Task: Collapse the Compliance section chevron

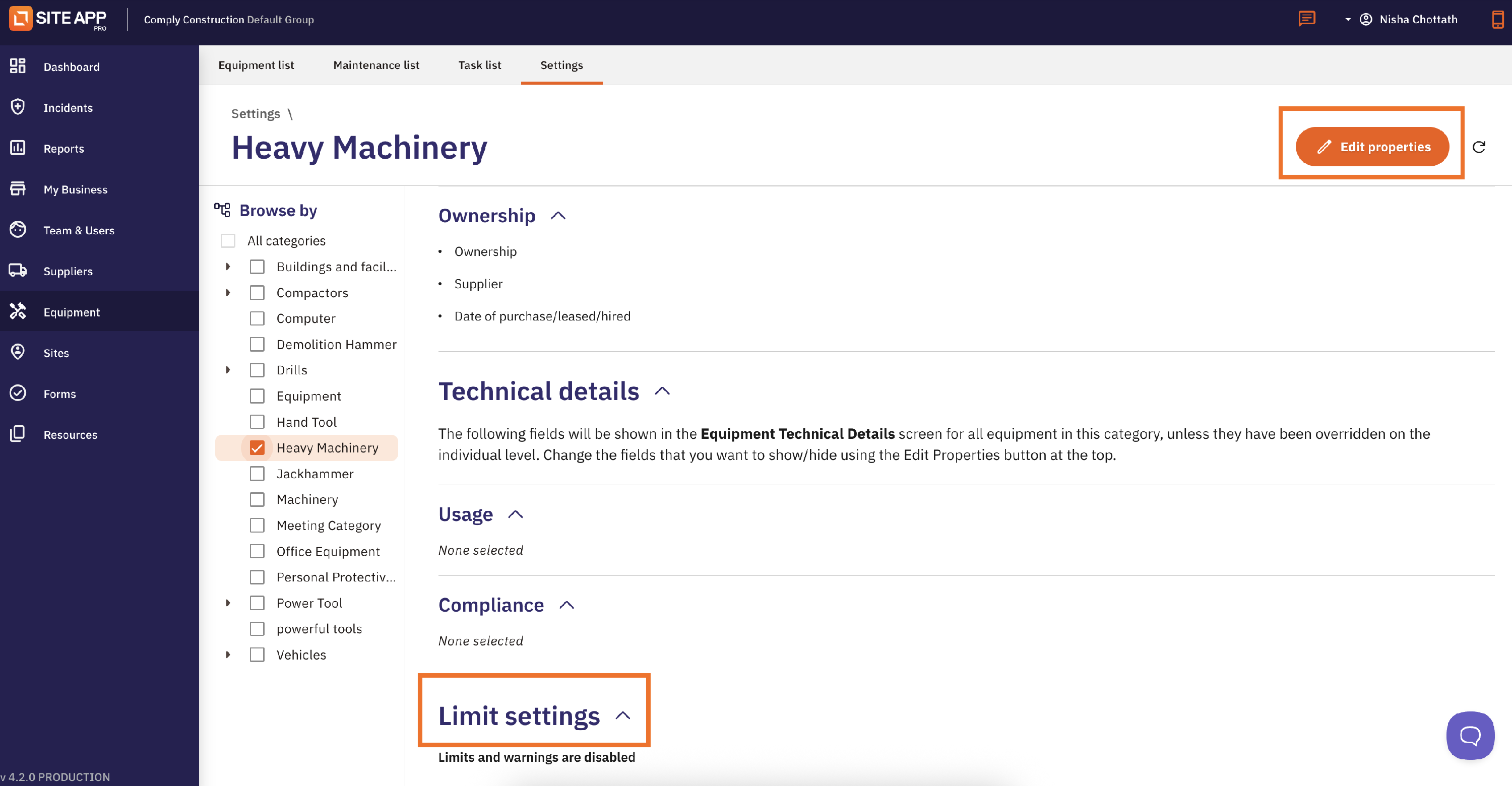Action: click(566, 605)
